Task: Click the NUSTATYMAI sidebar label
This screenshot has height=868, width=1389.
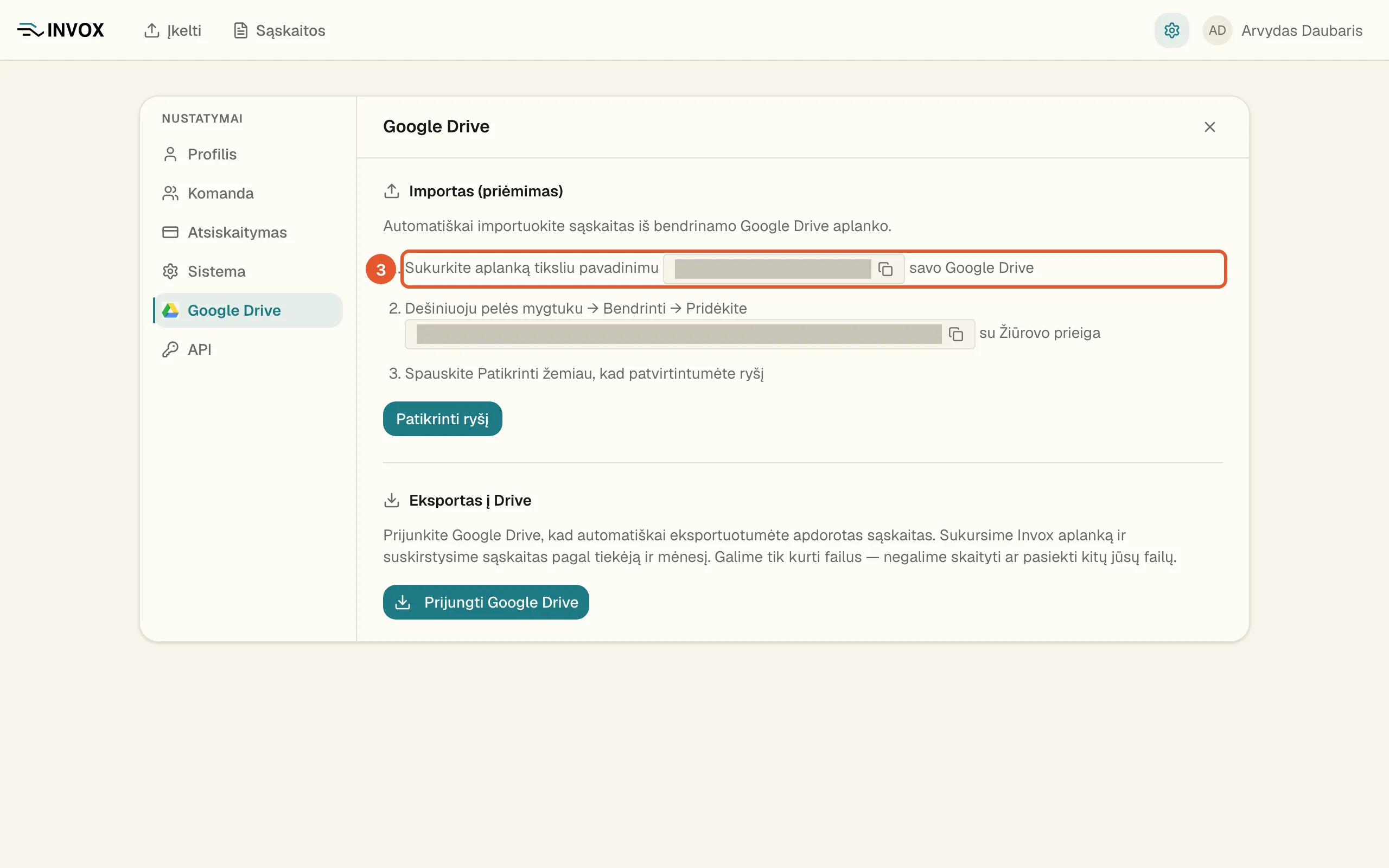Action: click(202, 119)
